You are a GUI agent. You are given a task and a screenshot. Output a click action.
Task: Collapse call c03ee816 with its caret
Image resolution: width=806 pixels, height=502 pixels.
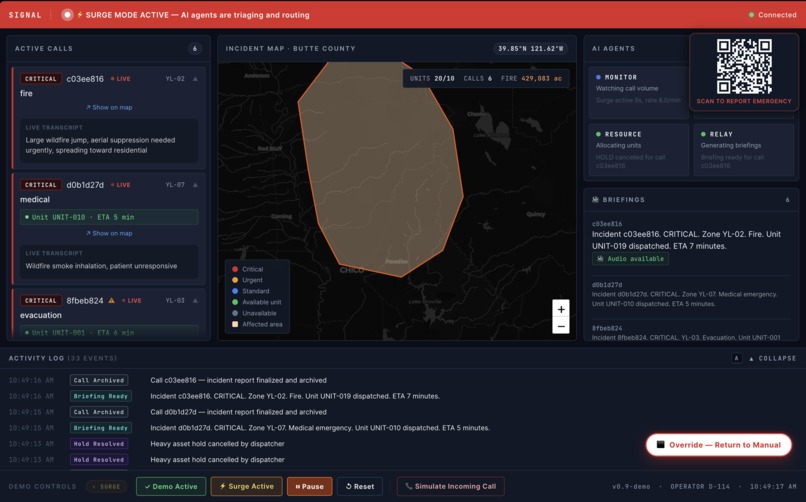point(195,79)
